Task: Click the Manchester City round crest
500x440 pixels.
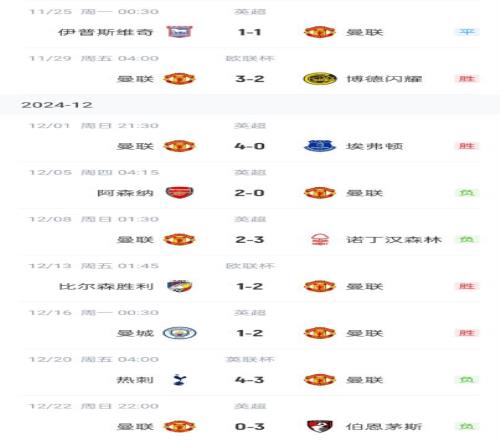Action: (179, 333)
